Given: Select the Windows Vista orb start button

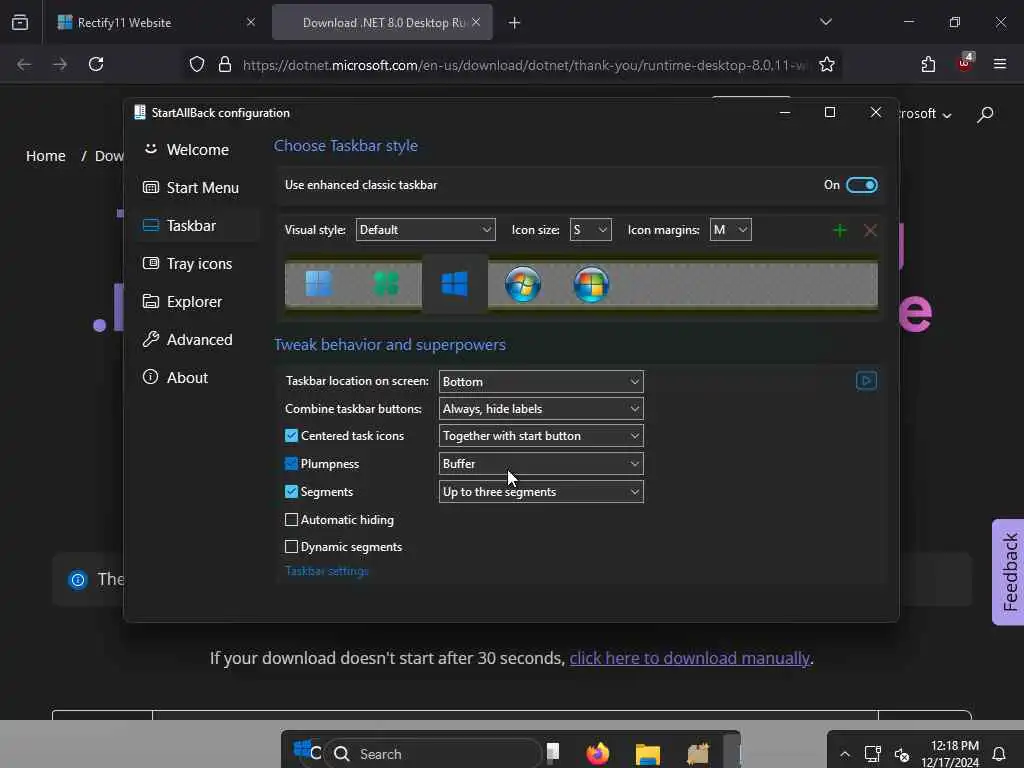Looking at the screenshot, I should 591,284.
